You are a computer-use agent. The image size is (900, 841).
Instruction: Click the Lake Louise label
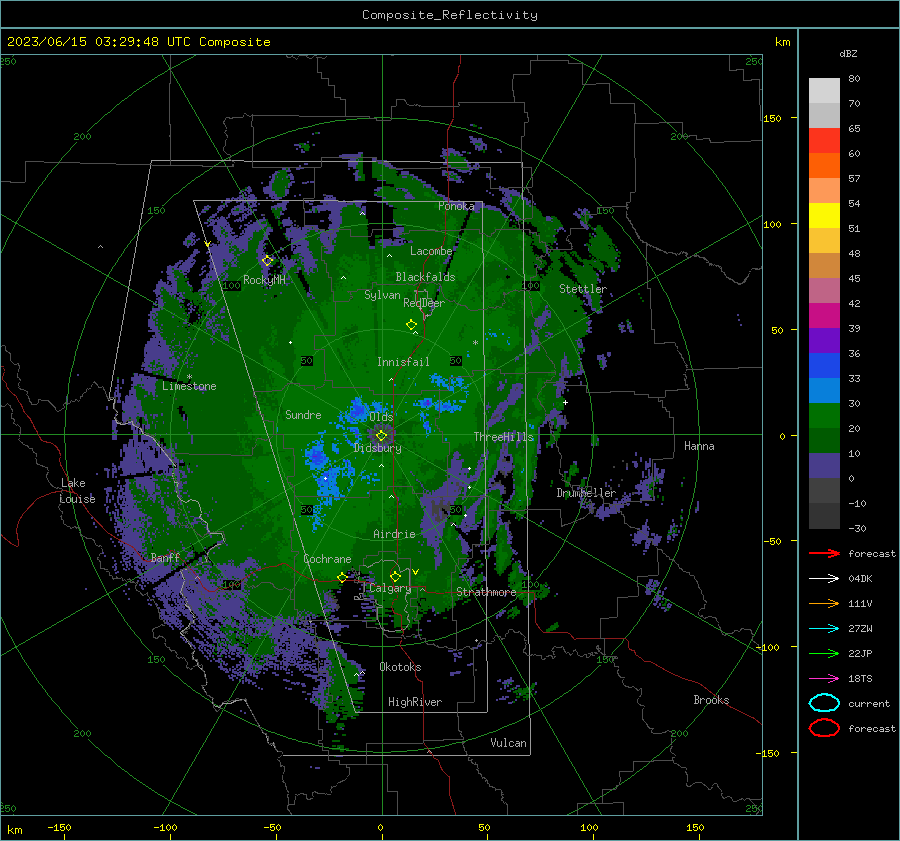77,491
